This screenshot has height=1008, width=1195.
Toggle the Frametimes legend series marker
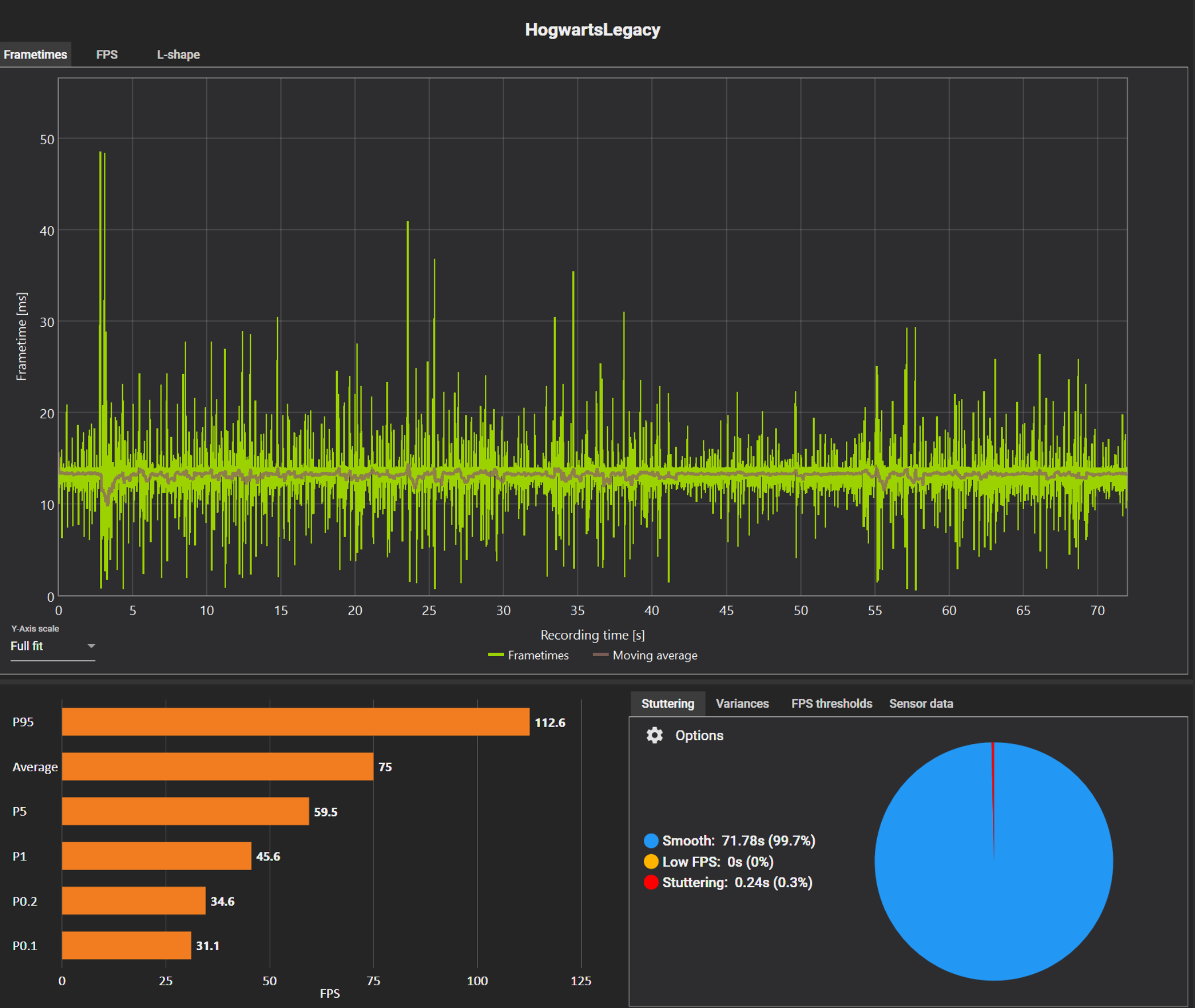[x=496, y=655]
